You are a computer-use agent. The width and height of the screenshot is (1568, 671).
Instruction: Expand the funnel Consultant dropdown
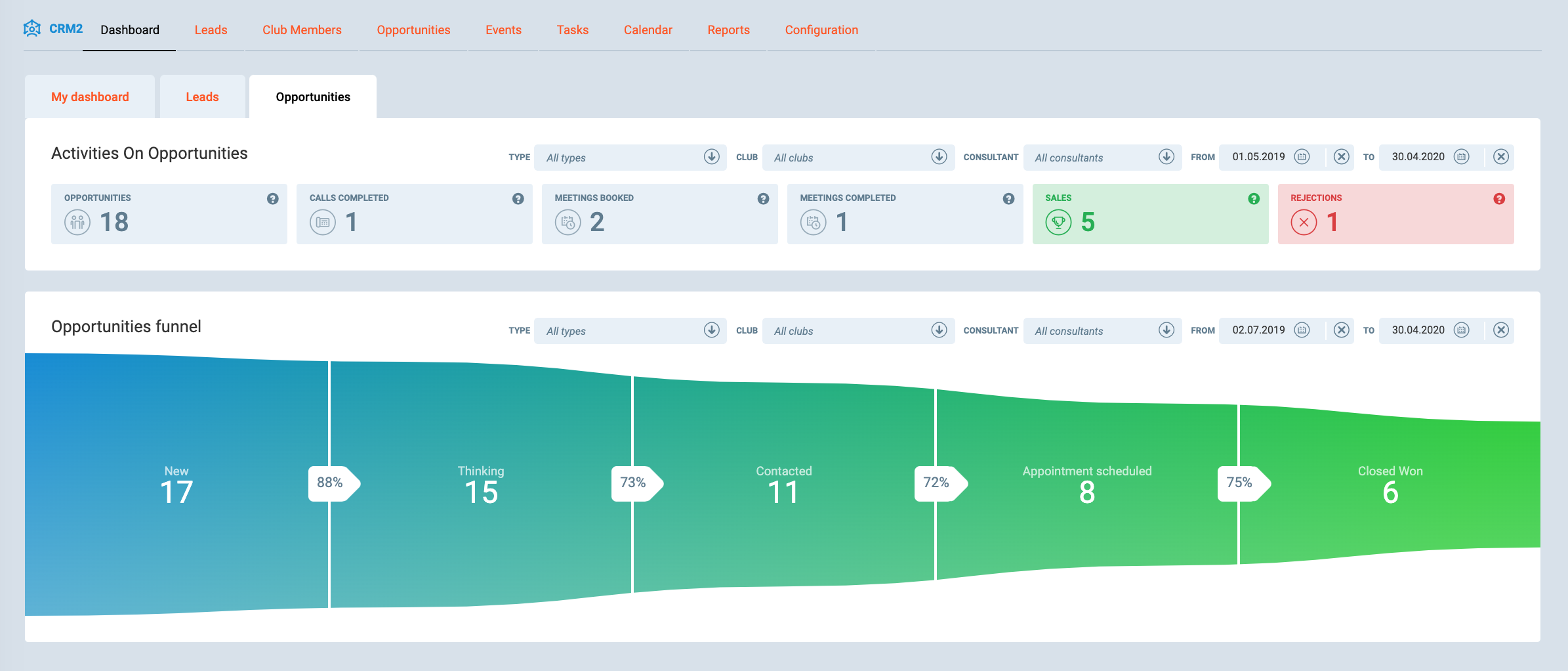click(1166, 330)
